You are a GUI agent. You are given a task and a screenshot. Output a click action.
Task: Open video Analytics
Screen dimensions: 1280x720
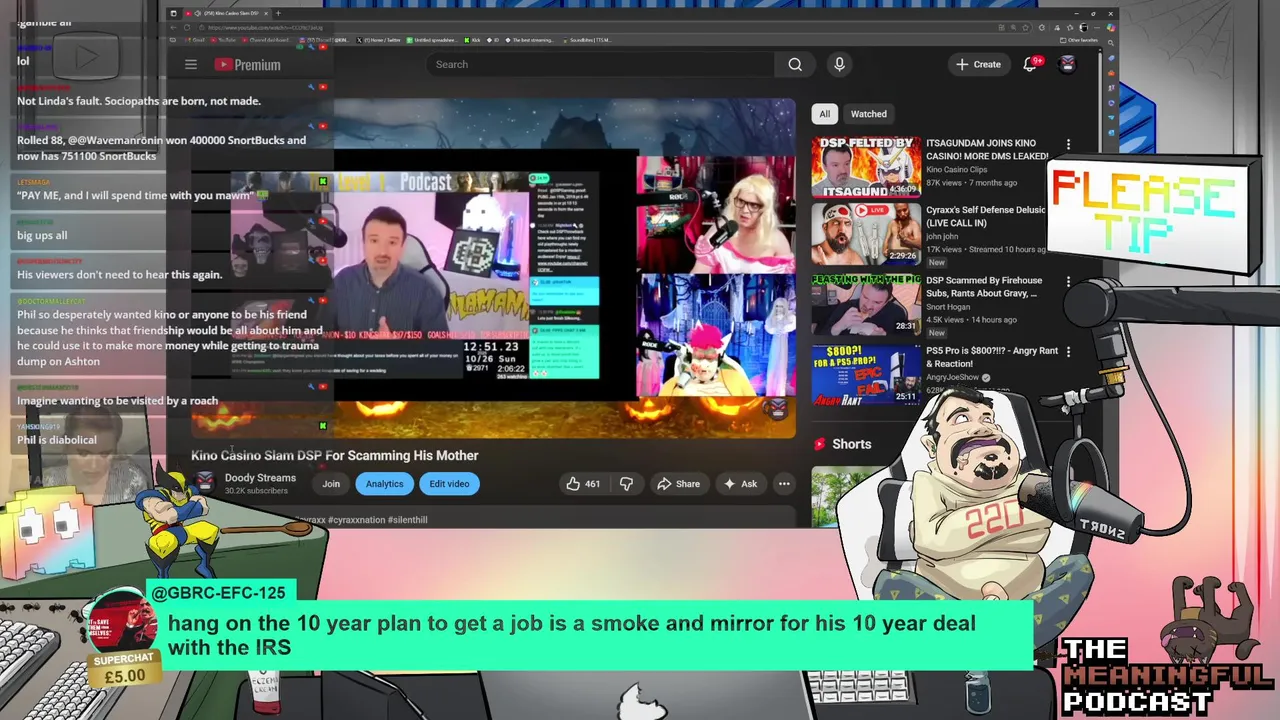point(384,484)
